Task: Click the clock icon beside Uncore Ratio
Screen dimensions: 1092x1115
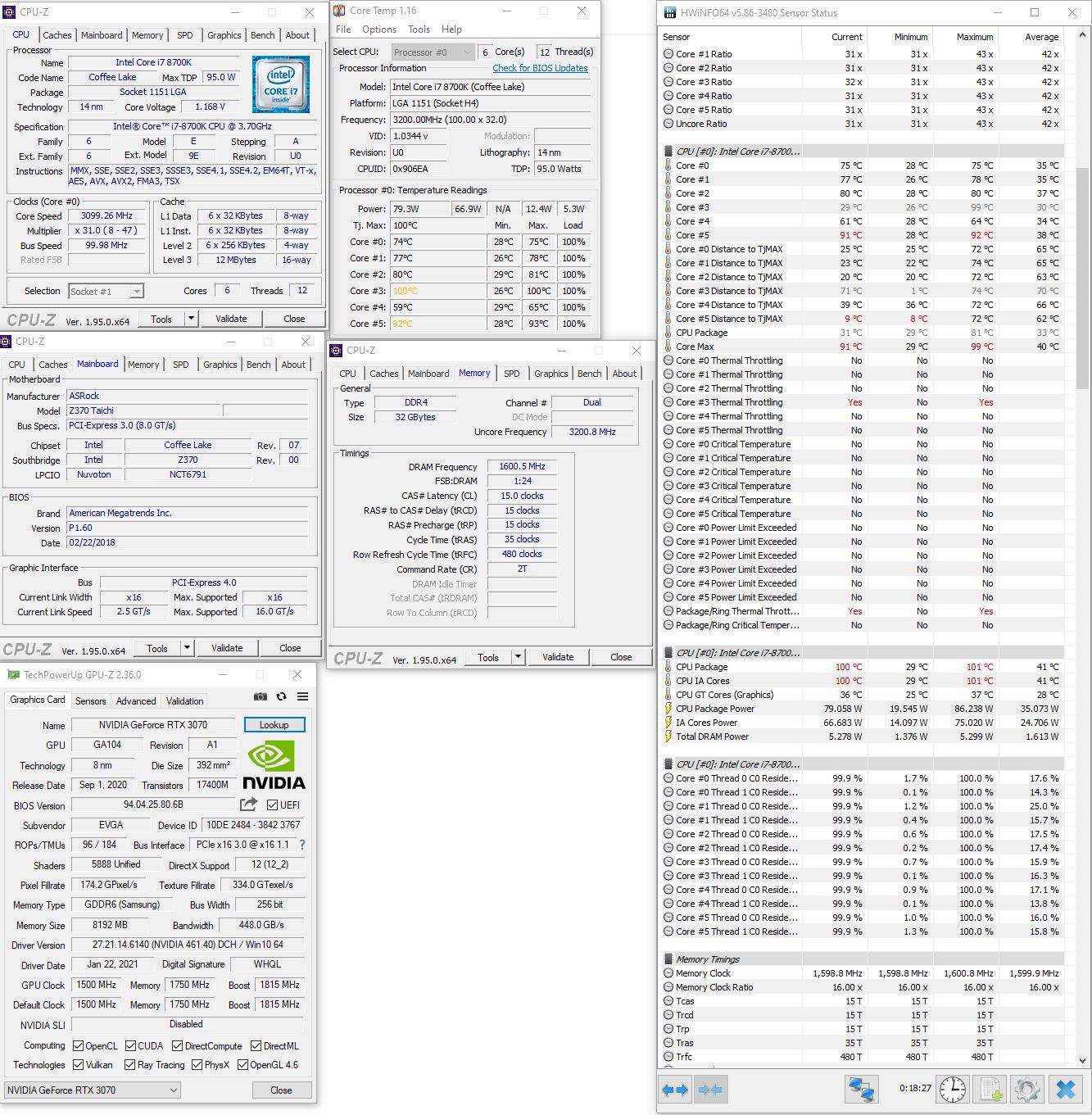Action: [x=668, y=124]
